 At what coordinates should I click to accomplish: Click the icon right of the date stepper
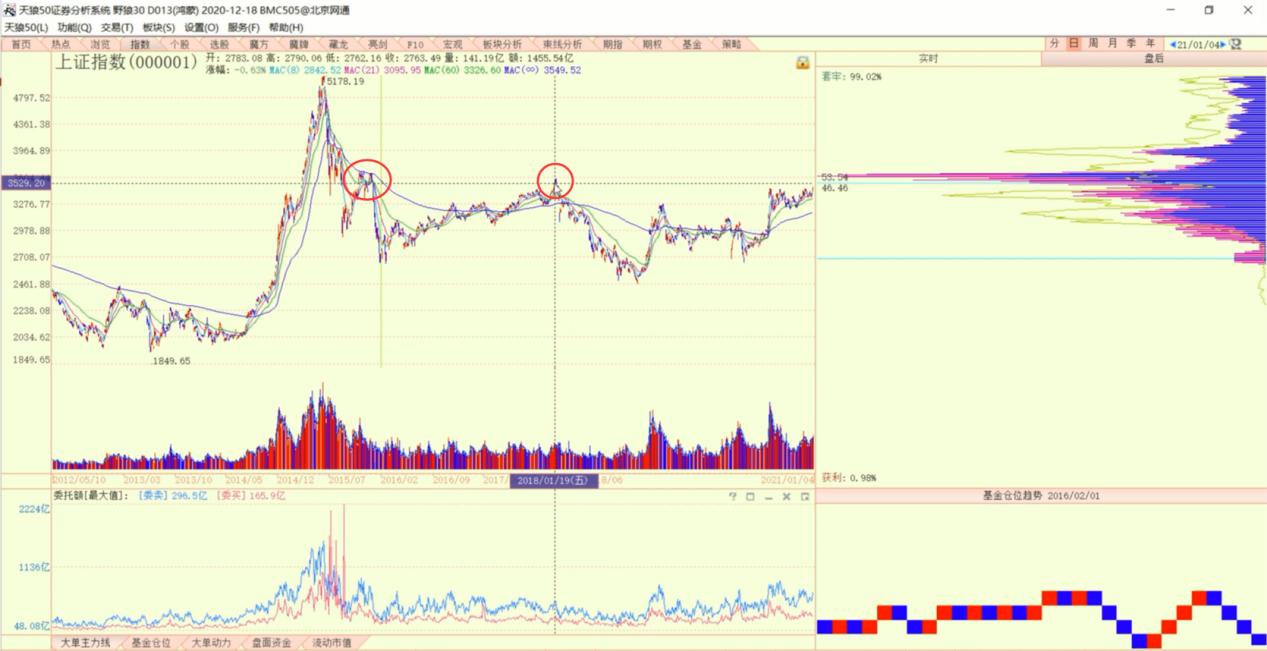(x=1236, y=44)
